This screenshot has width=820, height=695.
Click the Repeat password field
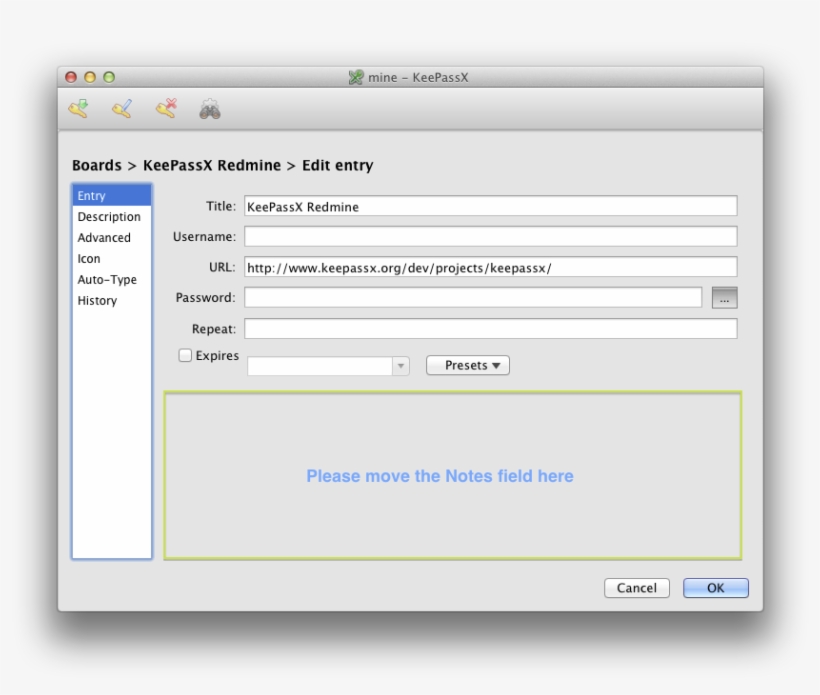pyautogui.click(x=491, y=328)
